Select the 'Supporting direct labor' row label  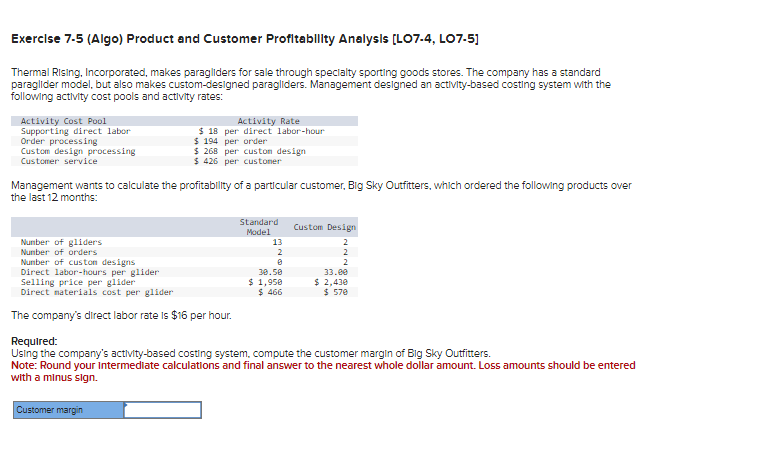pos(76,131)
